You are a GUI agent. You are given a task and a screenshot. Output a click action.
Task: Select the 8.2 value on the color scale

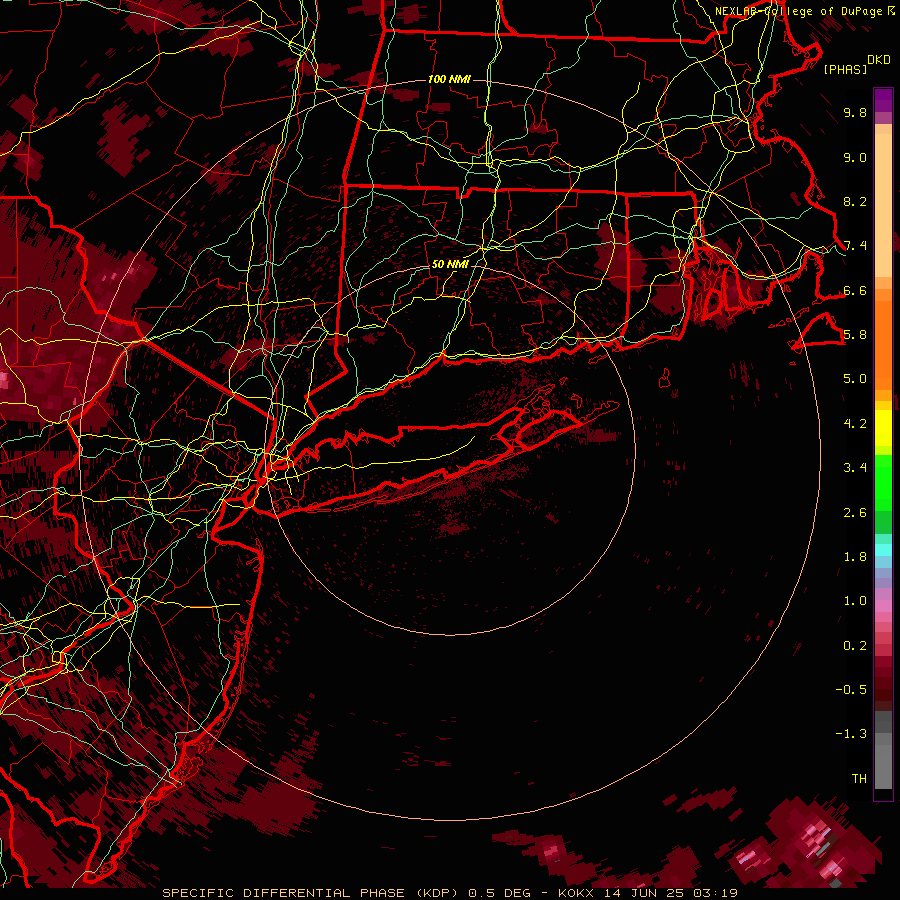pyautogui.click(x=855, y=201)
